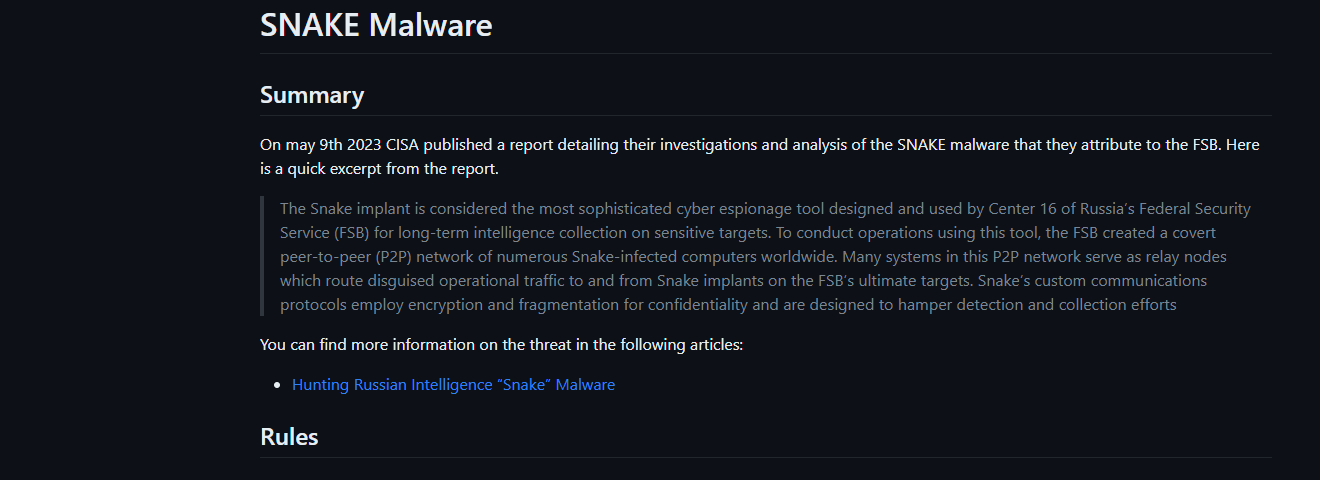This screenshot has height=480, width=1320.
Task: Click the divider line under SNAKE Malware
Action: tap(766, 53)
